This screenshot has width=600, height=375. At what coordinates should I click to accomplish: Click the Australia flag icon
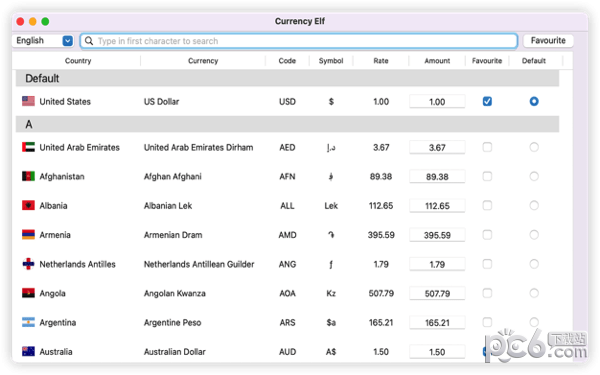pyautogui.click(x=28, y=351)
